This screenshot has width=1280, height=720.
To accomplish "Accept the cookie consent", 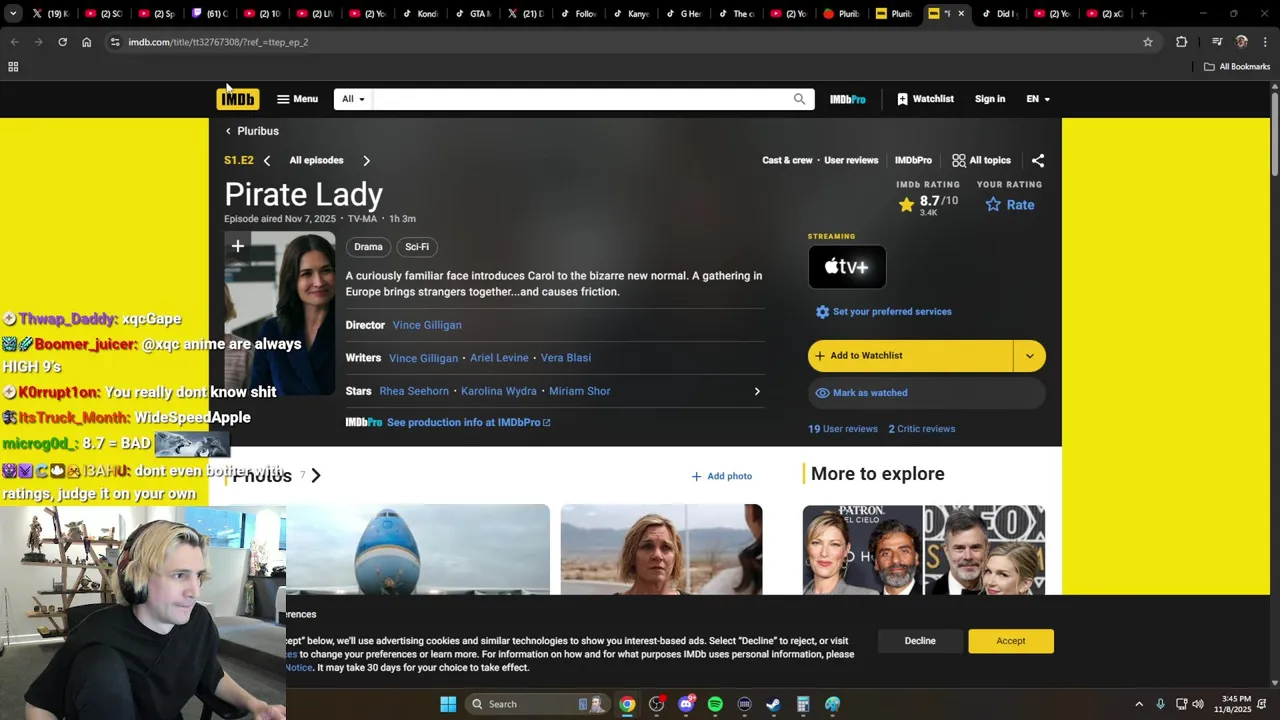I will [1011, 641].
